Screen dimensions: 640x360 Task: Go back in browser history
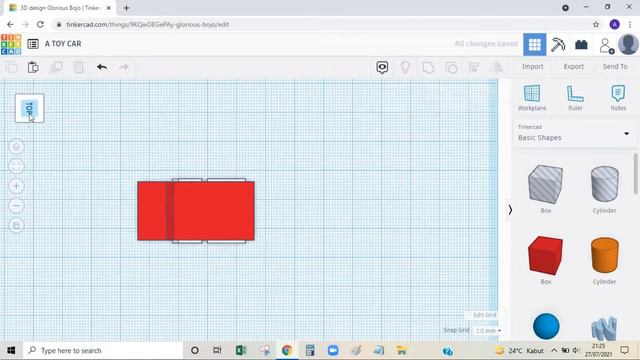coord(10,24)
